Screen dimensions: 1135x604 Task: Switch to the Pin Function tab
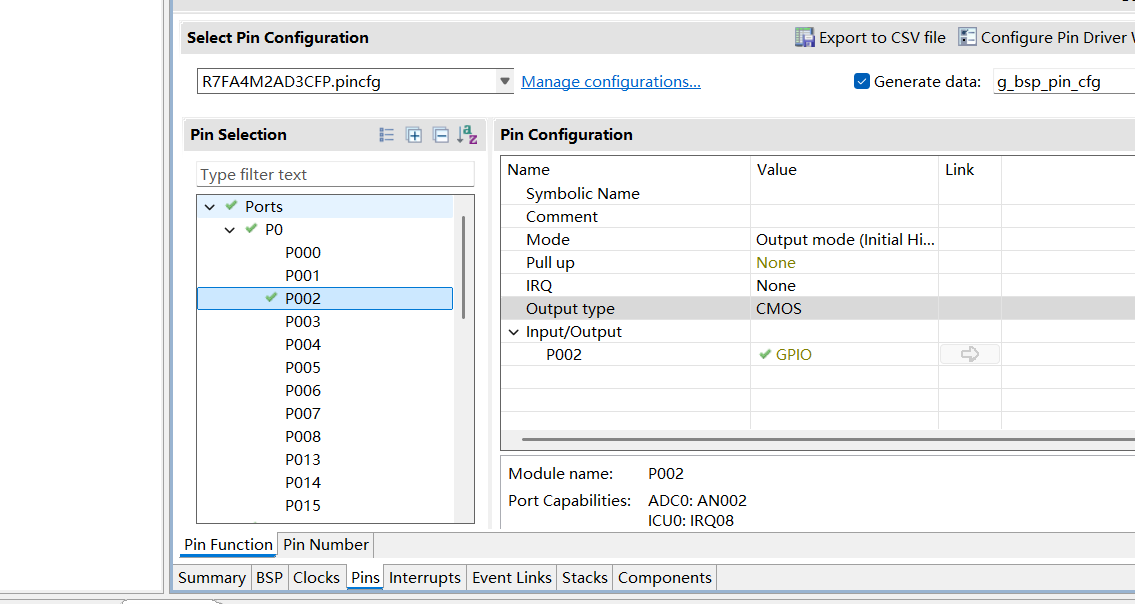click(228, 545)
